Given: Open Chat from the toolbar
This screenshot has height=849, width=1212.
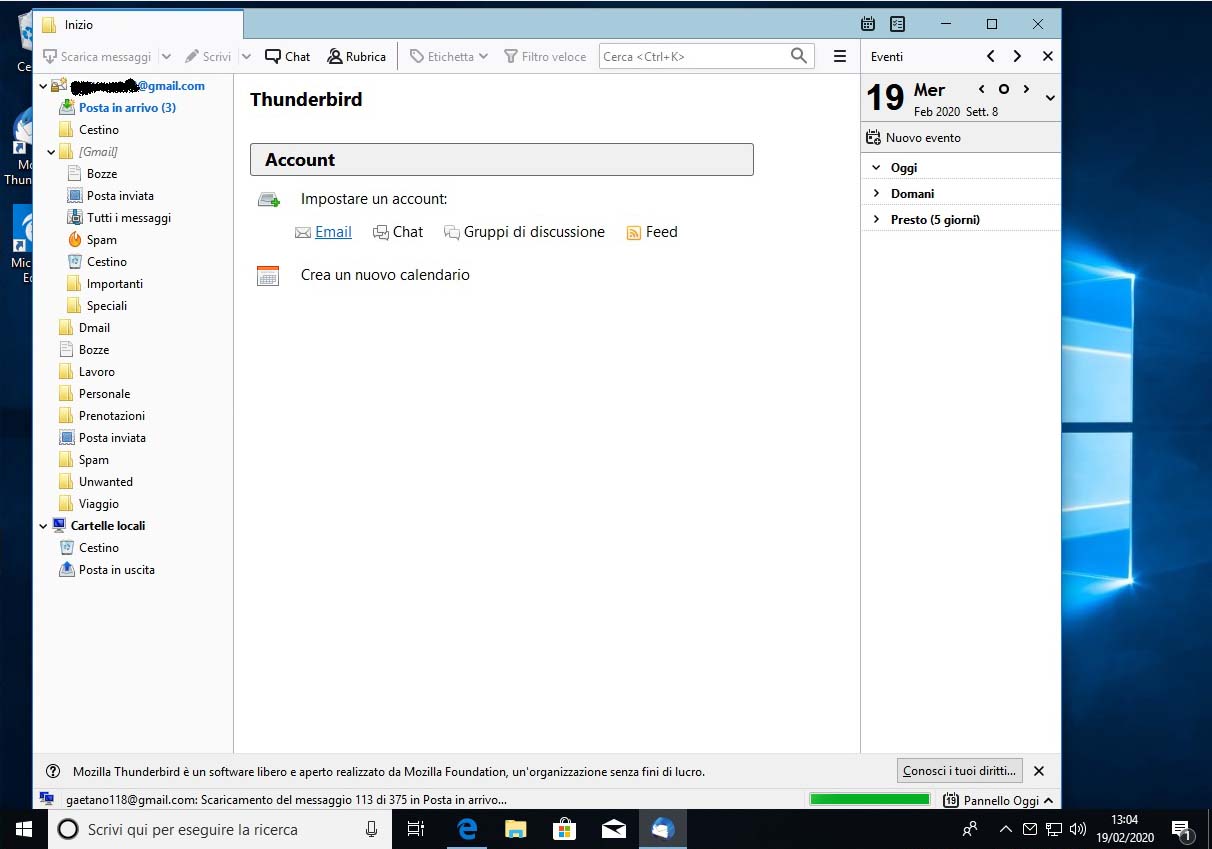Looking at the screenshot, I should pyautogui.click(x=288, y=57).
